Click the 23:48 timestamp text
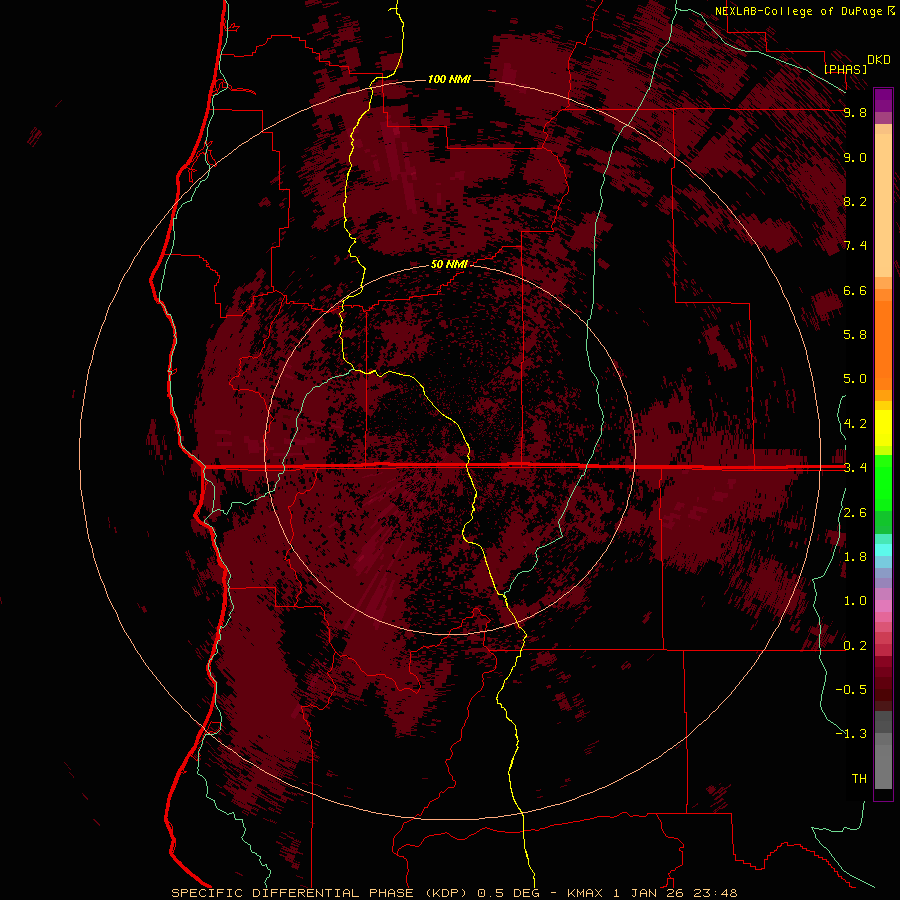This screenshot has width=900, height=900. (717, 893)
